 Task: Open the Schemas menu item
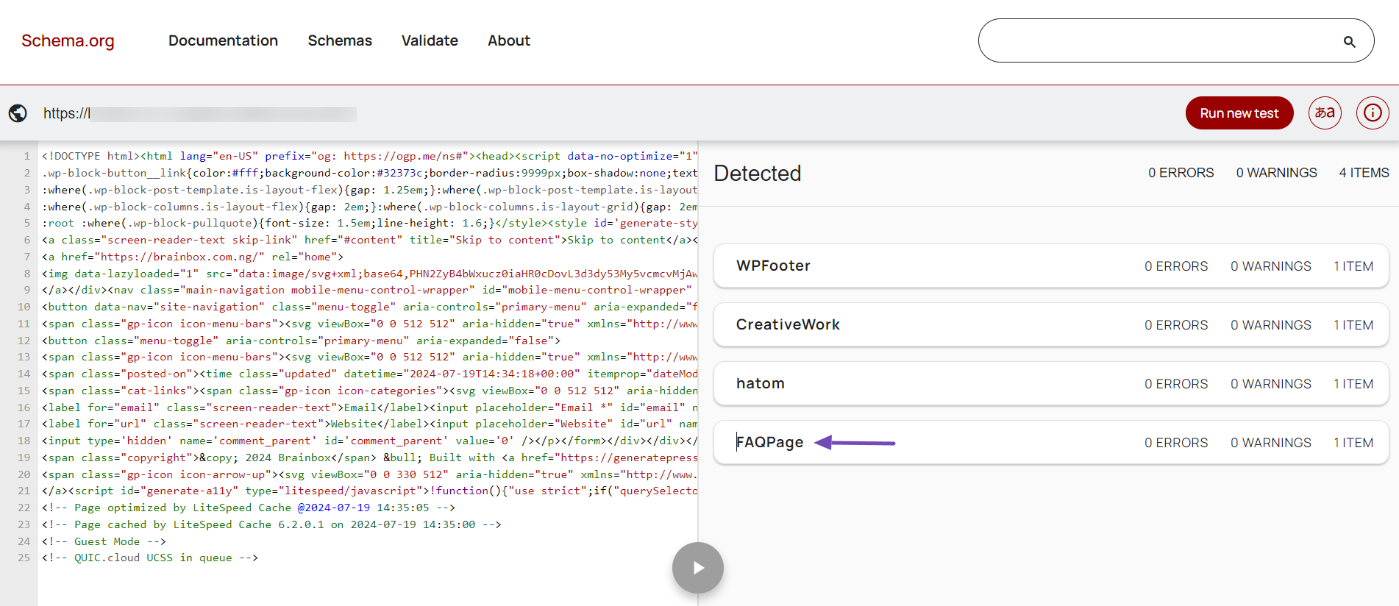[340, 41]
